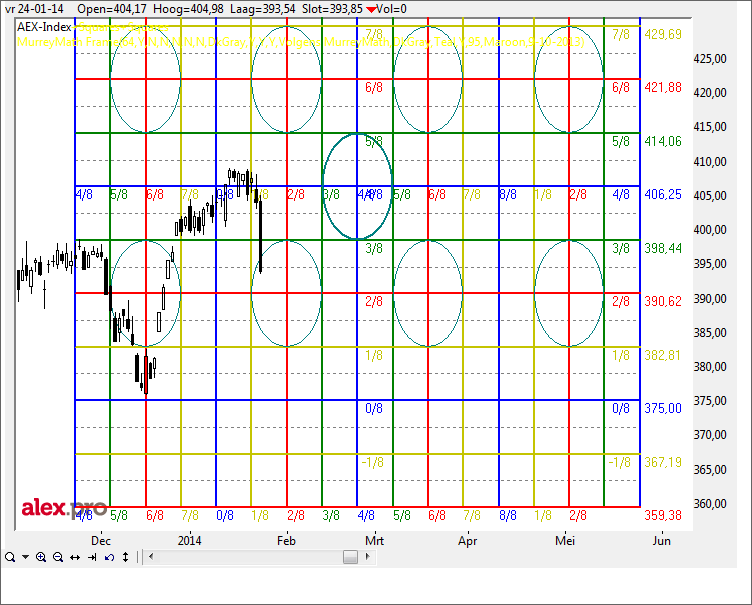
Task: Click the blue 406,25 price level label
Action: 664,194
